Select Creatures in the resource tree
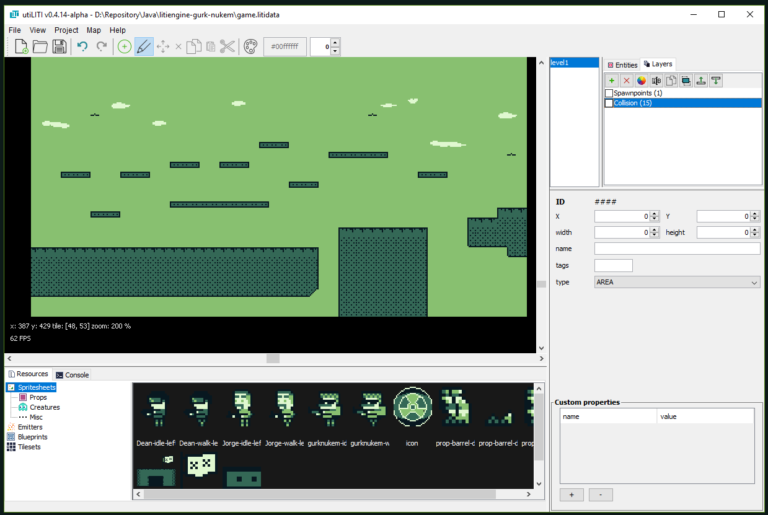768x515 pixels. [45, 407]
